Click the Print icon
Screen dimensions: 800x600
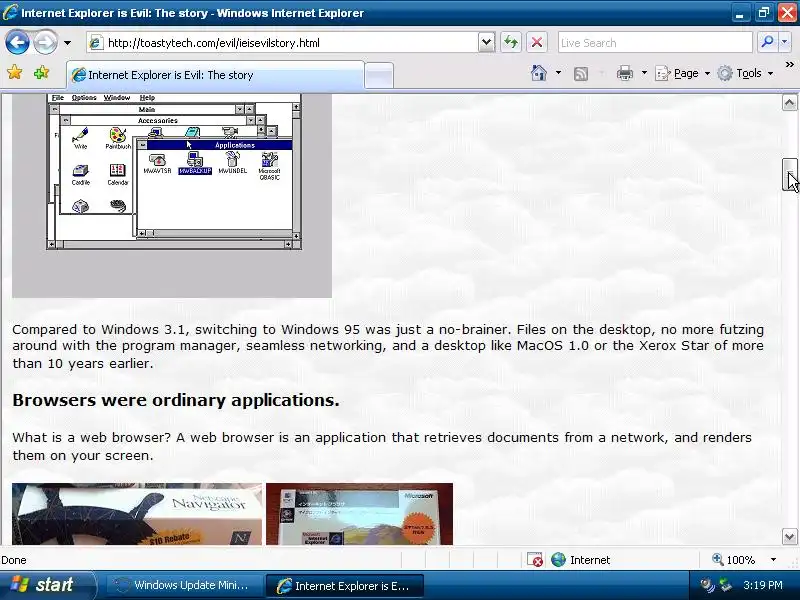point(624,73)
